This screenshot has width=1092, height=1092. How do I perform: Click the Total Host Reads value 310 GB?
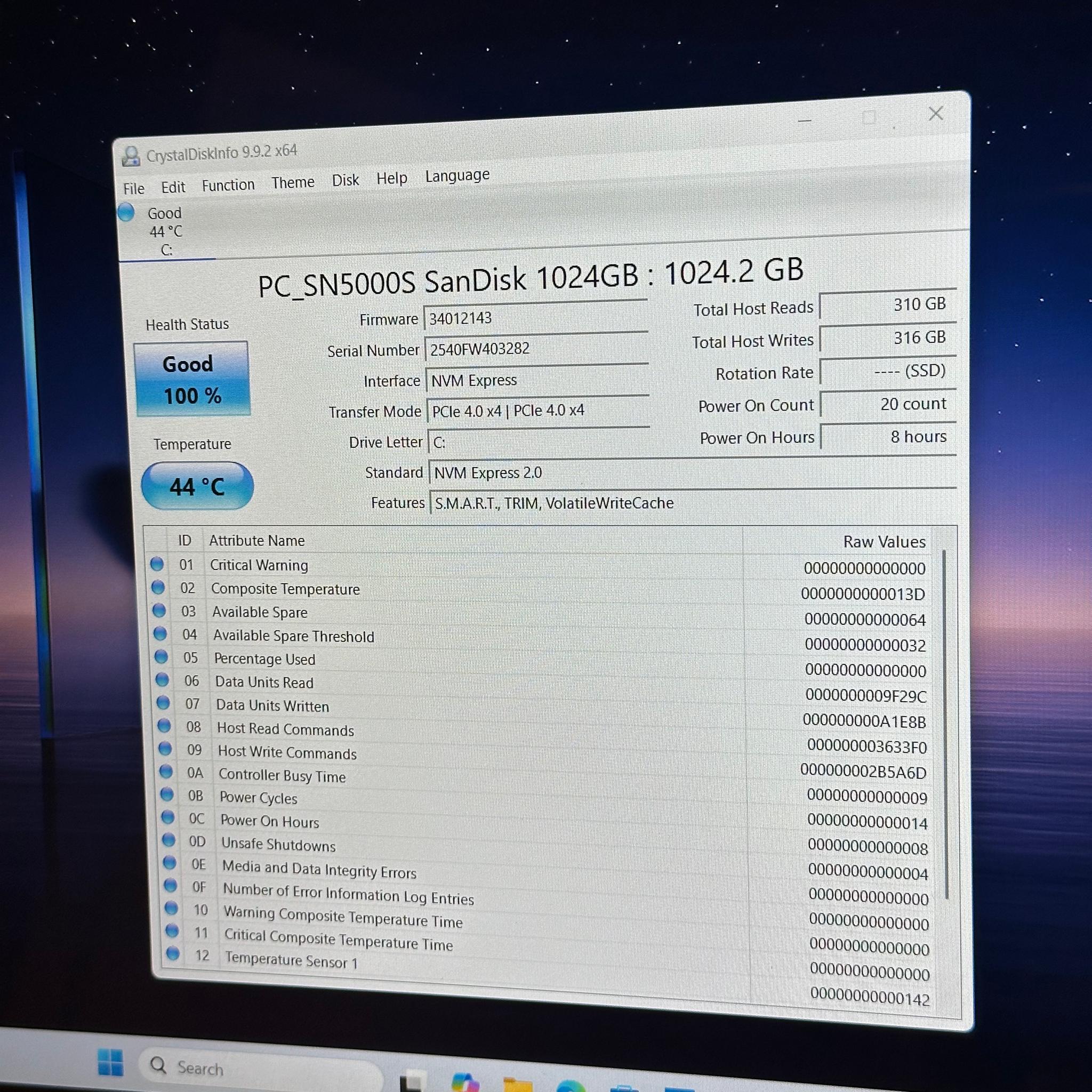[x=887, y=304]
